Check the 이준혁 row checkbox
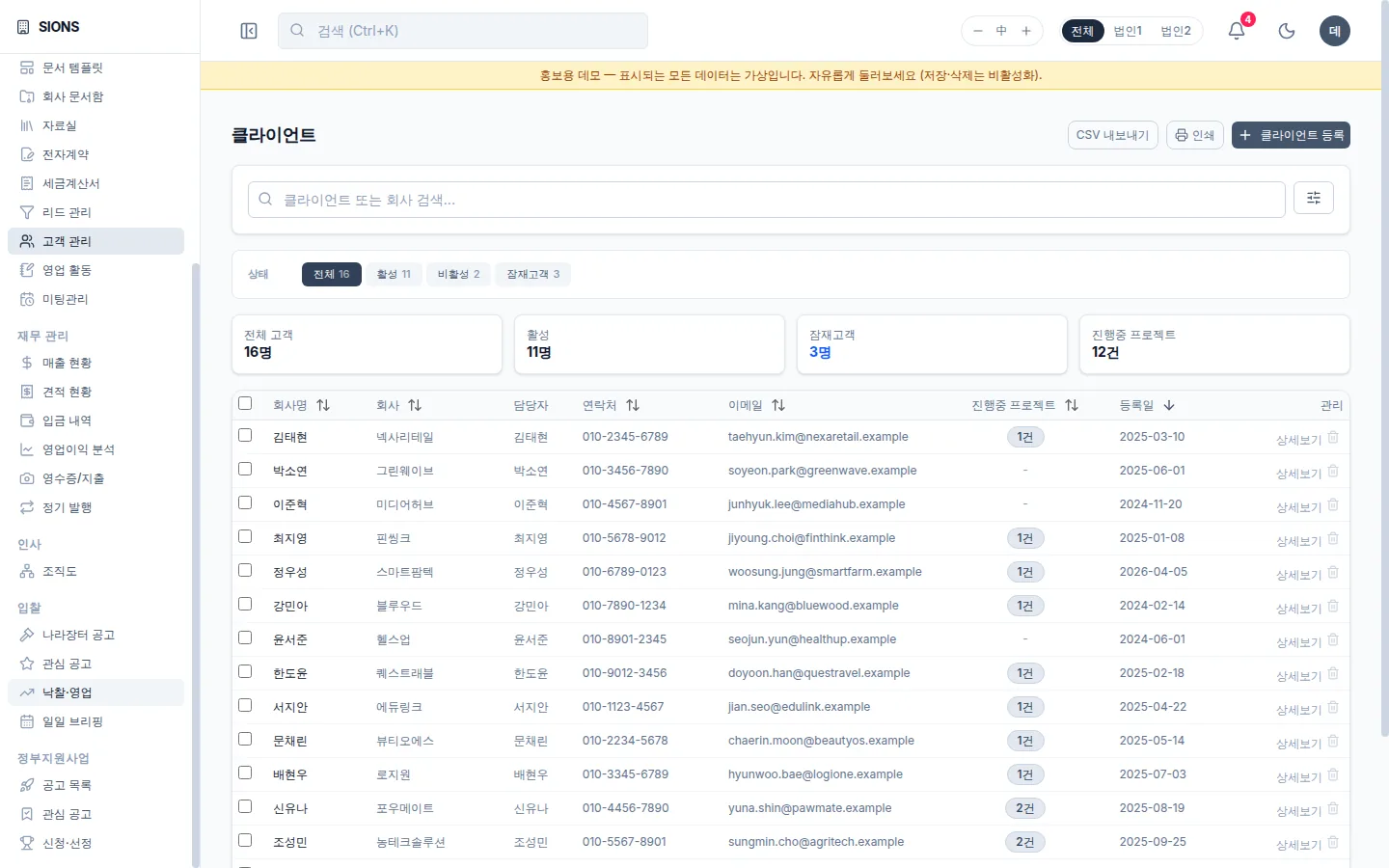 pos(245,502)
